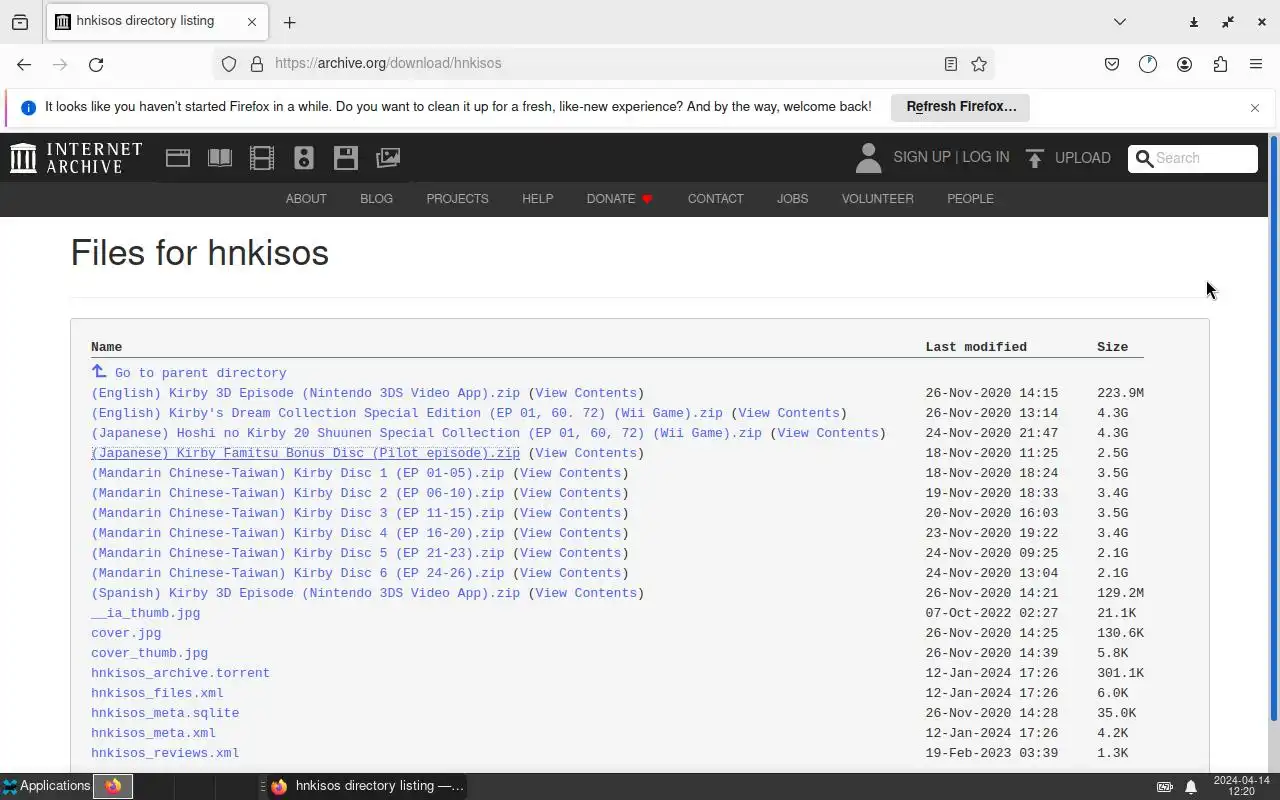Open the Applications menu in taskbar
This screenshot has width=1280, height=800.
(x=46, y=786)
